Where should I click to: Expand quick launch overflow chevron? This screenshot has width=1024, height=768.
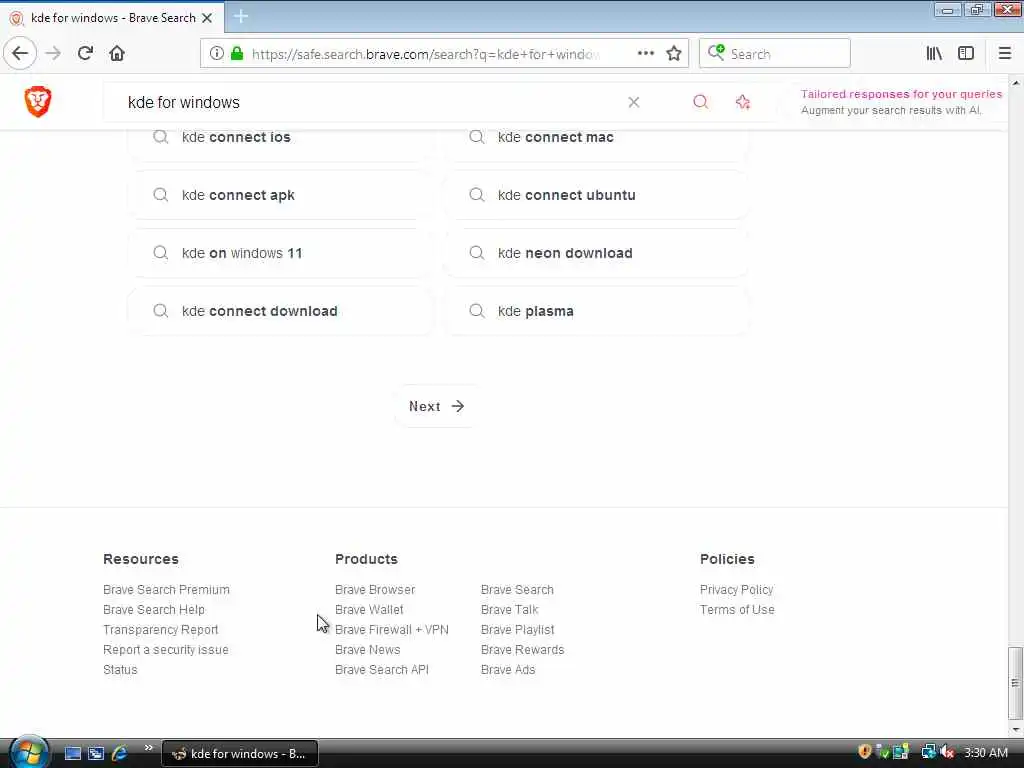tap(148, 748)
